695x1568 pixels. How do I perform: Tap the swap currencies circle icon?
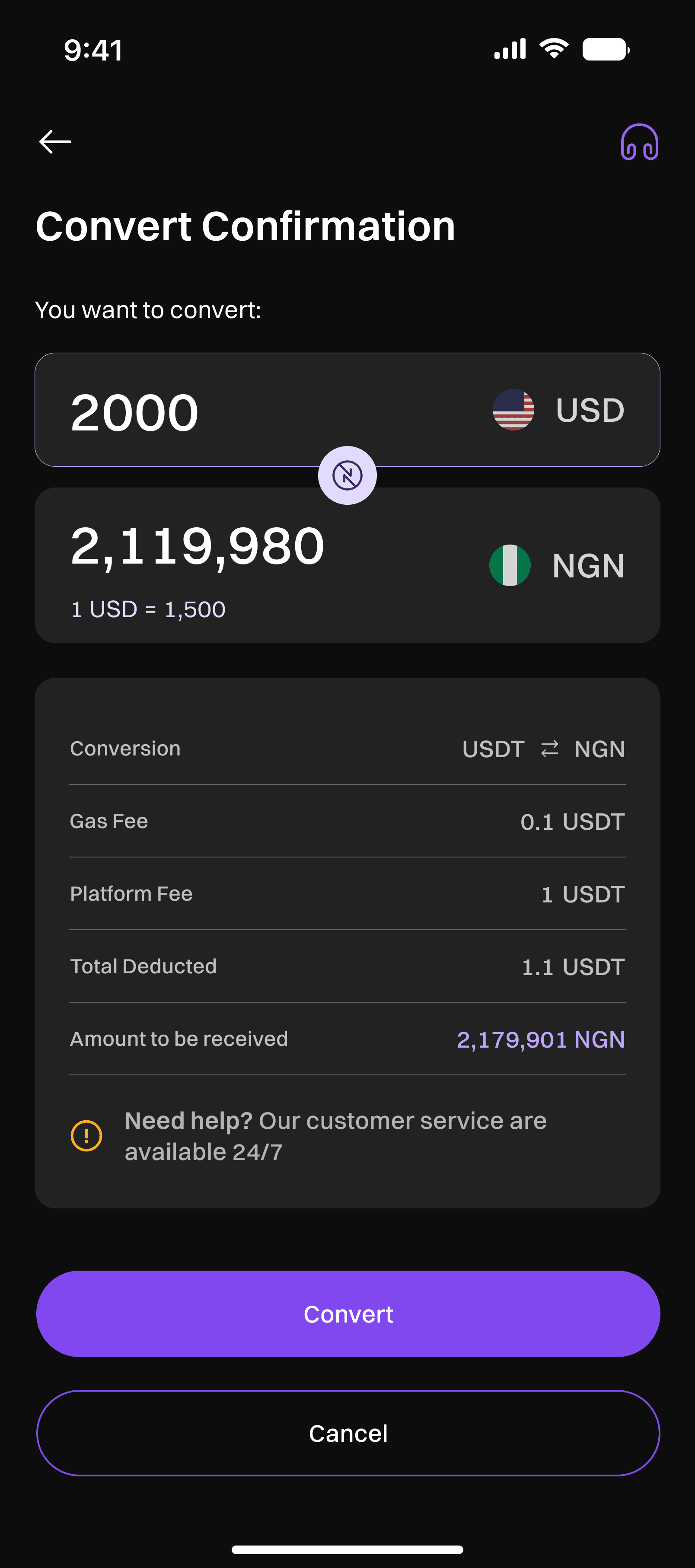[x=347, y=475]
